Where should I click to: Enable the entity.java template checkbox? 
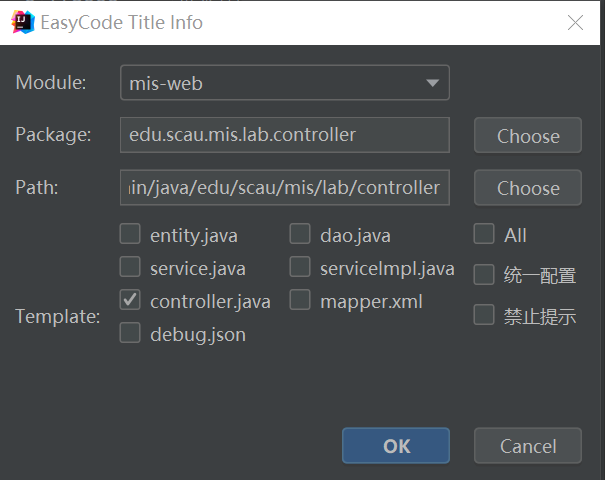point(130,235)
